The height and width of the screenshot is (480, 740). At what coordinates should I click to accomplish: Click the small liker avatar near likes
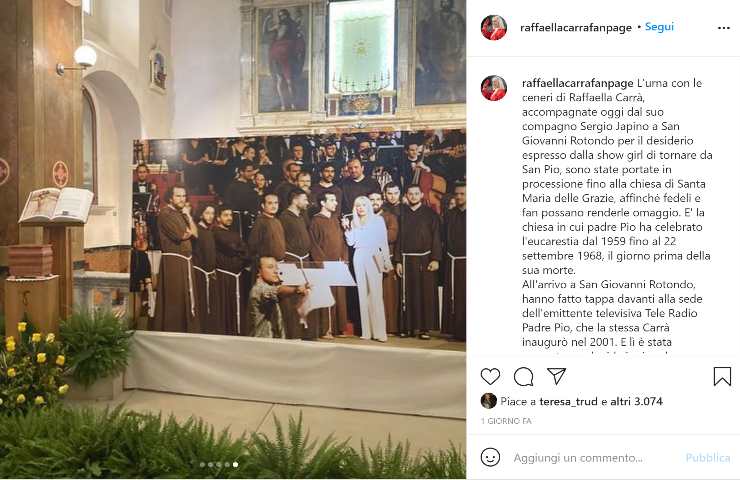point(488,401)
